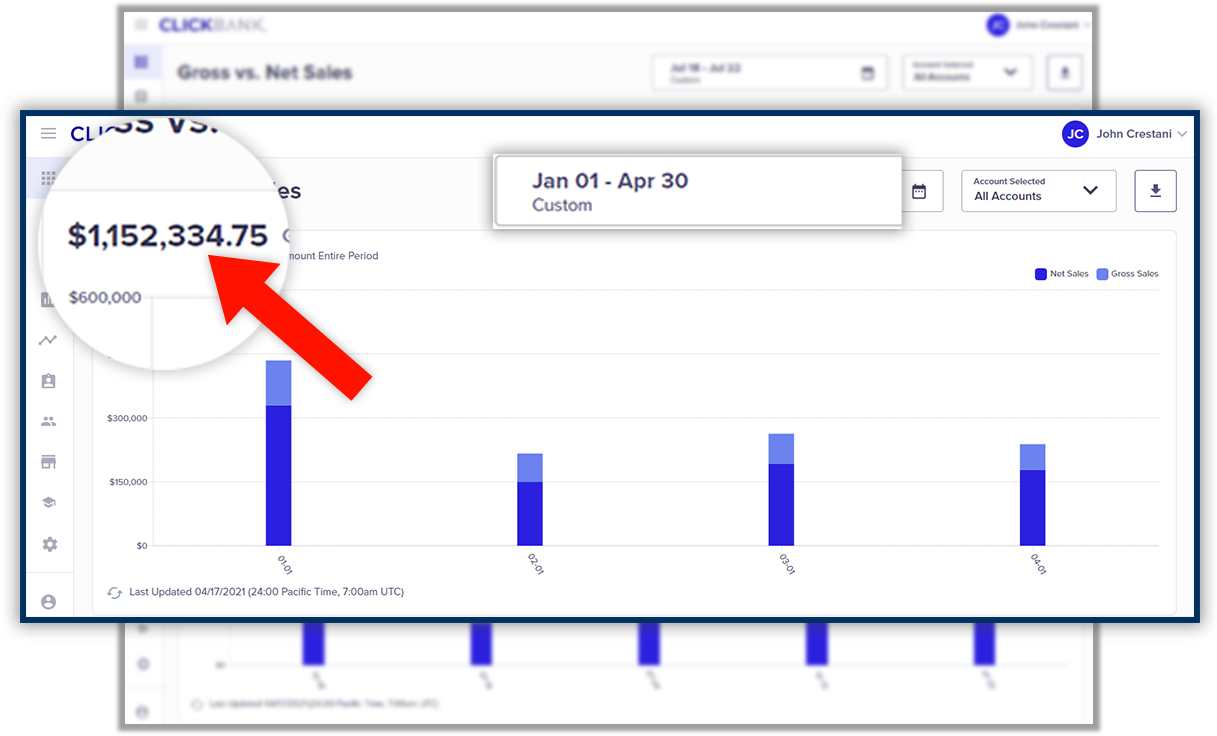Open the calendar icon in the background window
Image resolution: width=1217 pixels, height=736 pixels.
click(x=868, y=73)
